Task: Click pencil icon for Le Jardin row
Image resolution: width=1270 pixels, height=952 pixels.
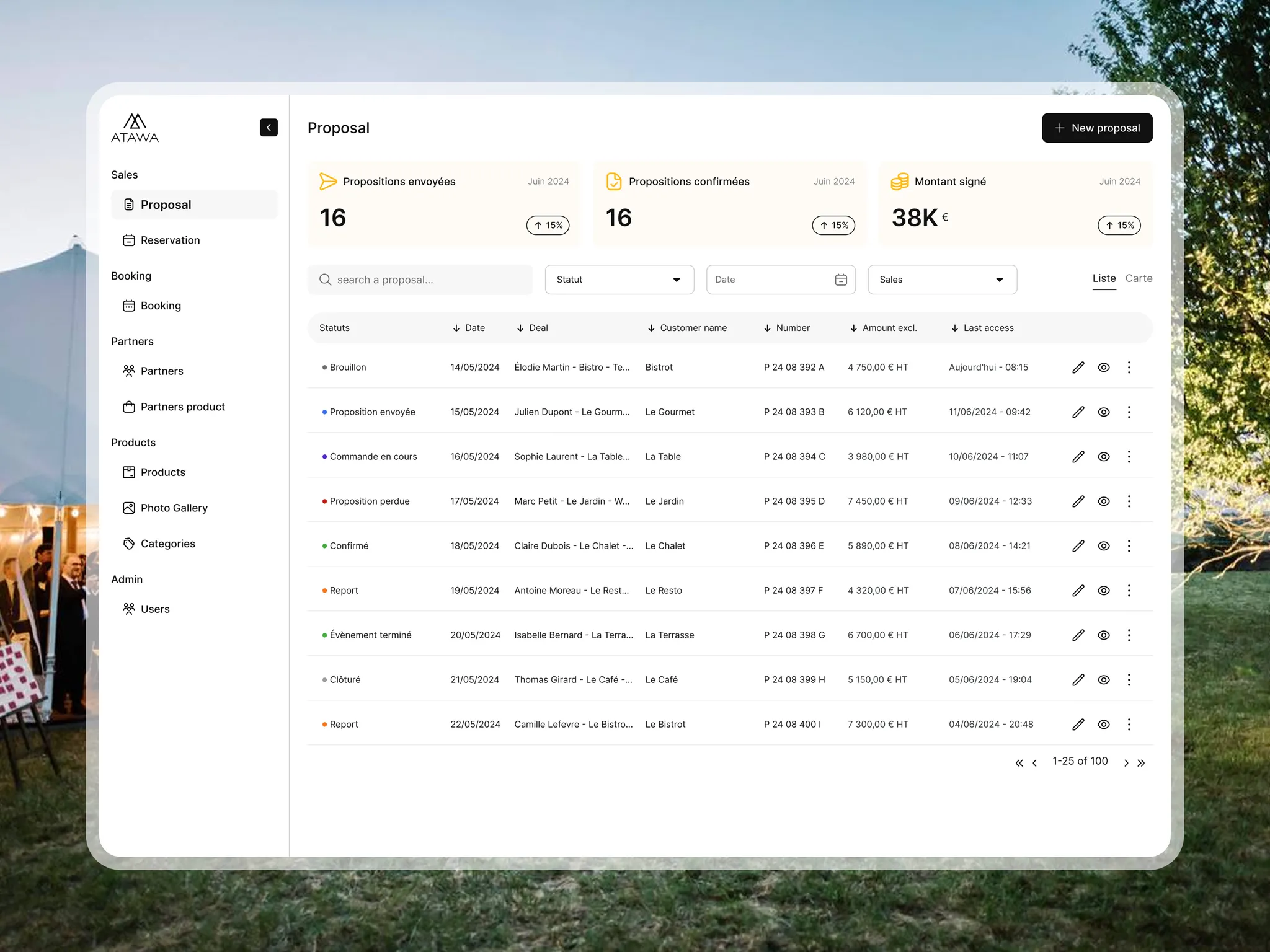Action: click(x=1078, y=501)
